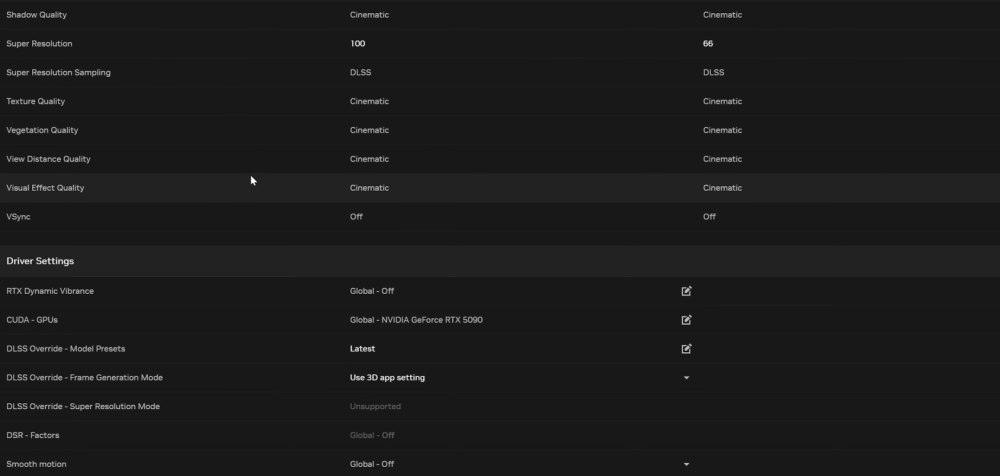
Task: Select the Super Resolution row label
Action: [39, 43]
